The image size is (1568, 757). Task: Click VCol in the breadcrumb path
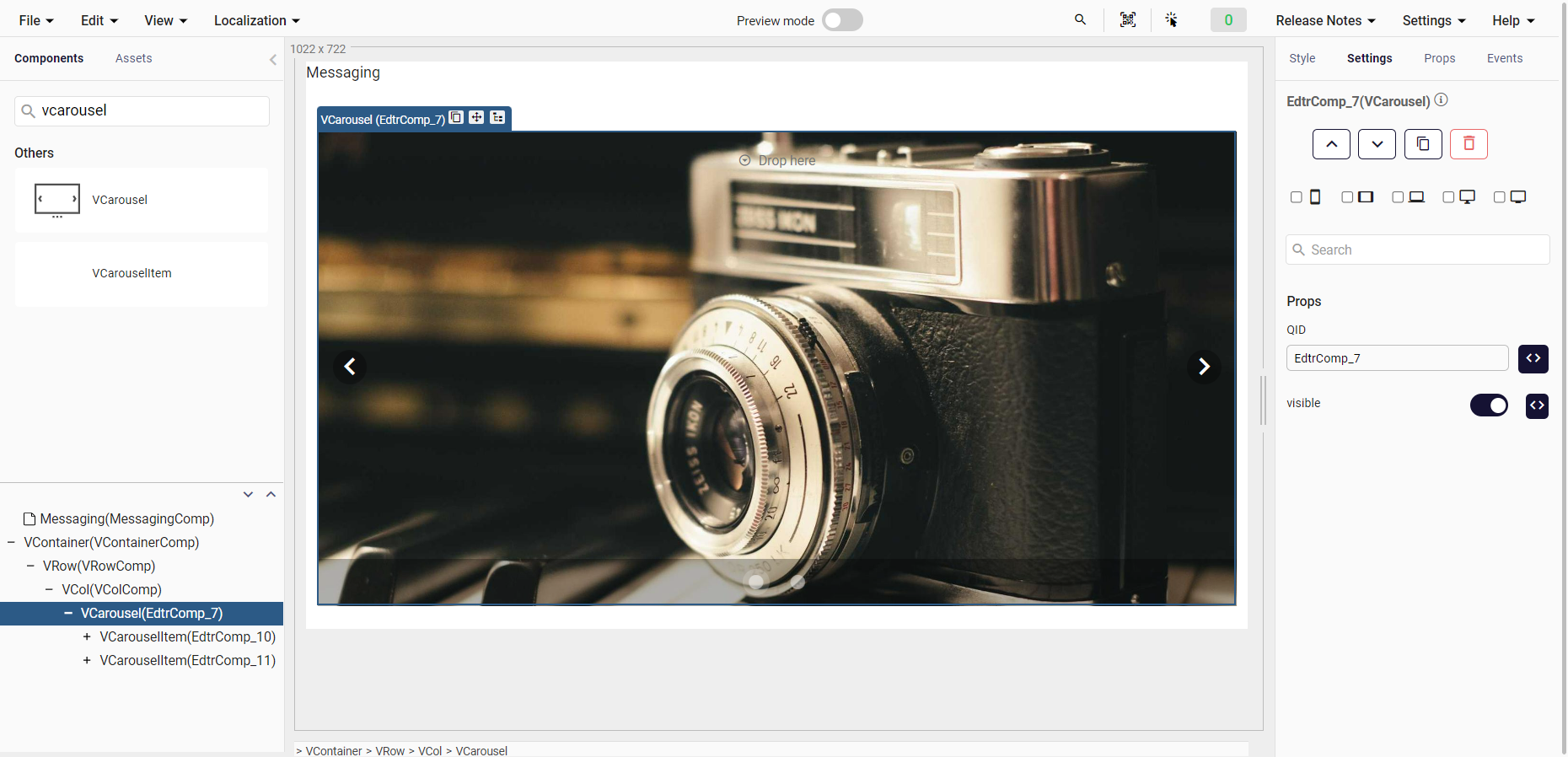pyautogui.click(x=430, y=750)
